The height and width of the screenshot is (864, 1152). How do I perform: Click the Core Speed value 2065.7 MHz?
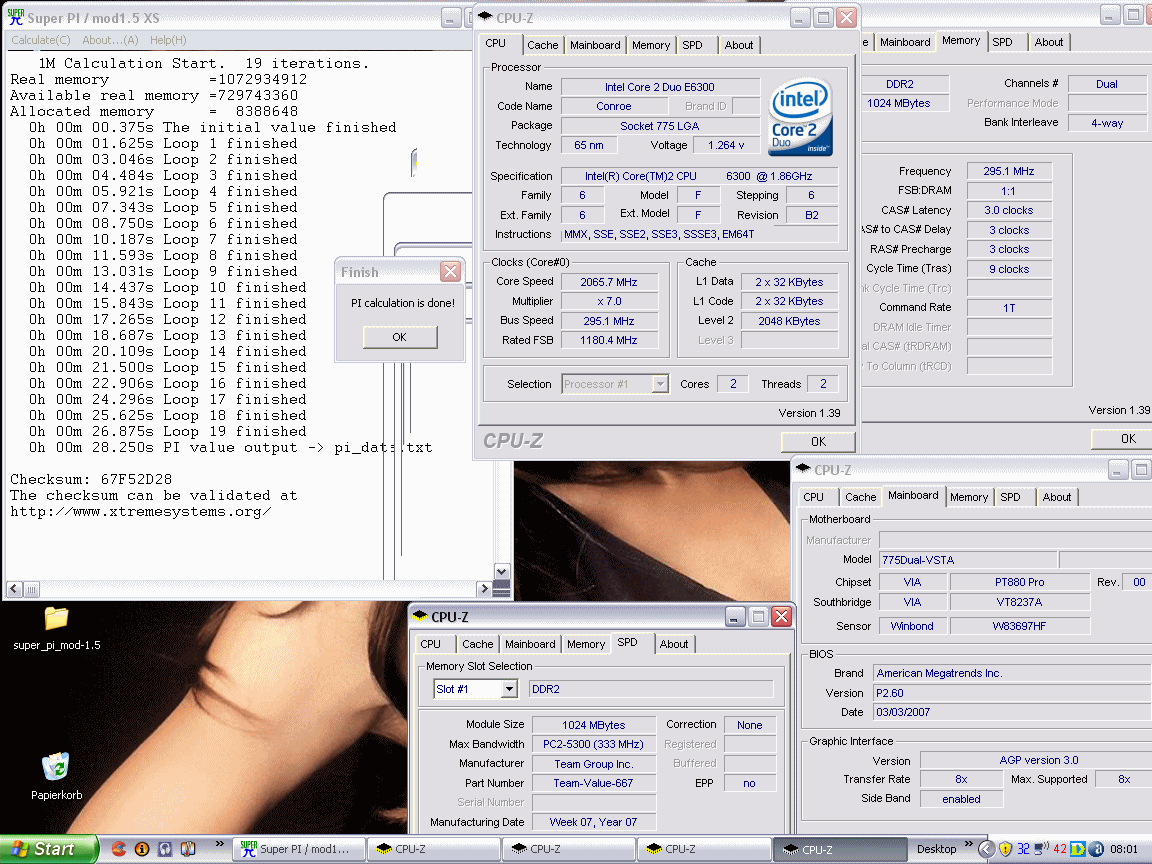[x=609, y=281]
